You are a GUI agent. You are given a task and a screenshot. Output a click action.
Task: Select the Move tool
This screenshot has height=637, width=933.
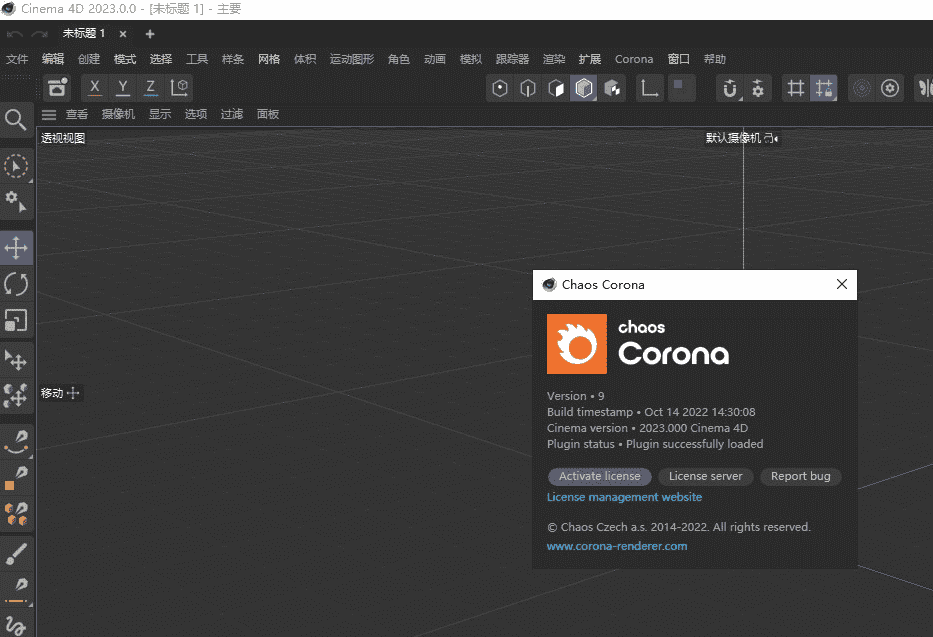point(17,247)
